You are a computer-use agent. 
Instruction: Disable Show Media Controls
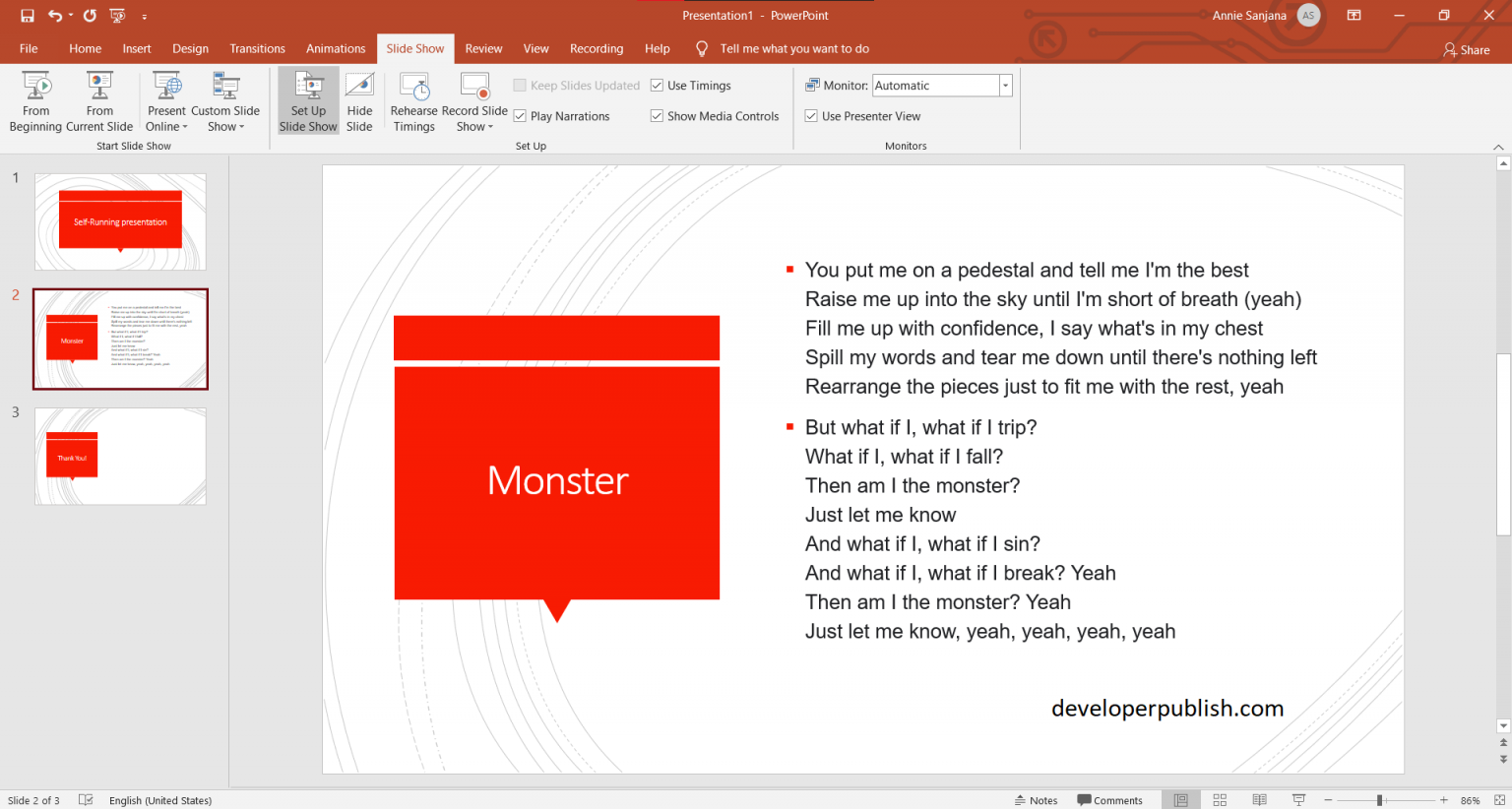coord(656,115)
